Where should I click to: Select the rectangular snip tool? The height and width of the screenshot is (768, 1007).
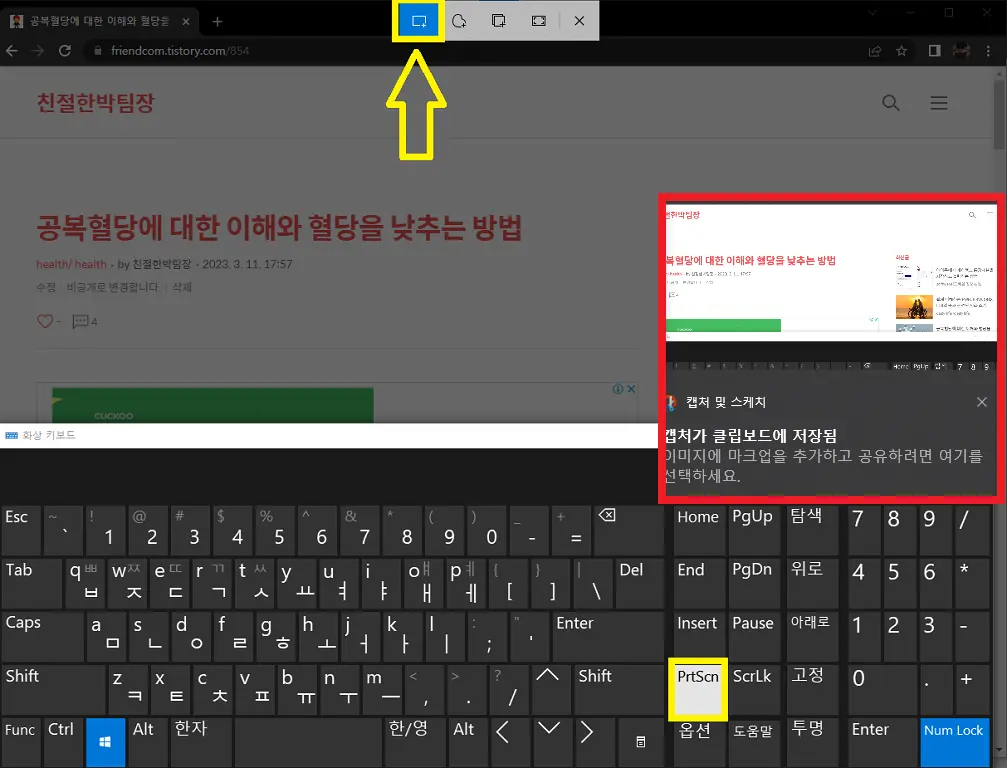coord(418,20)
